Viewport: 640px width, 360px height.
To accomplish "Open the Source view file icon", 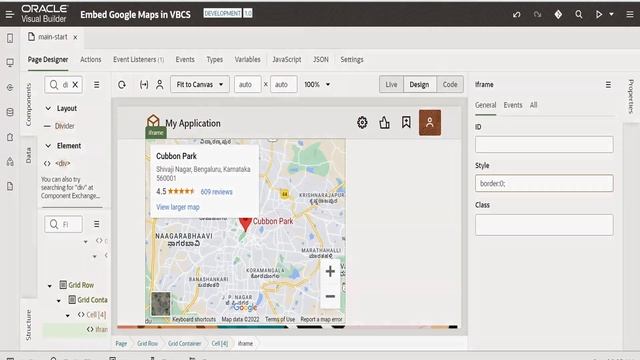I will 10,187.
